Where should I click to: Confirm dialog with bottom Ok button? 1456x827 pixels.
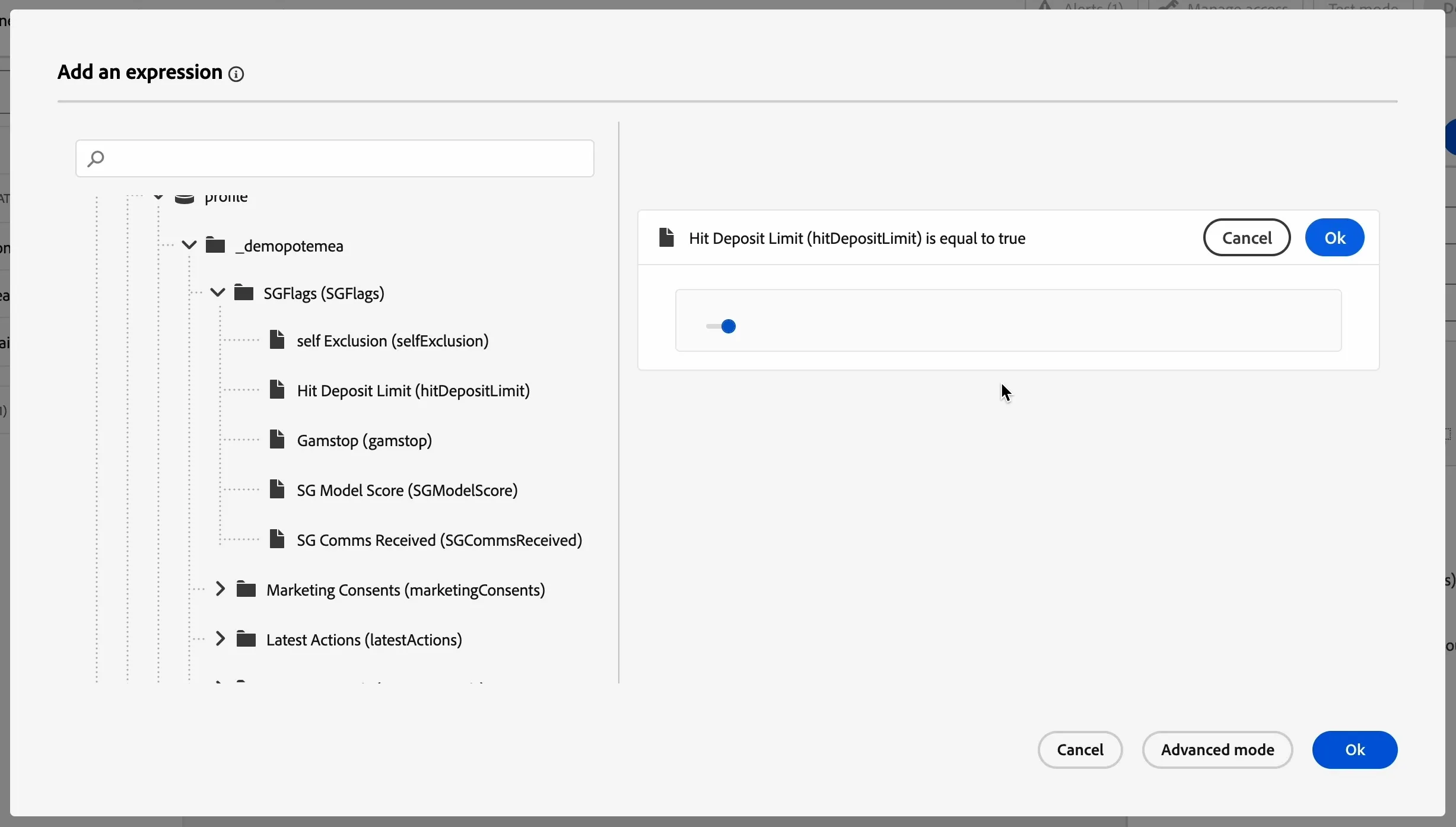coord(1355,750)
